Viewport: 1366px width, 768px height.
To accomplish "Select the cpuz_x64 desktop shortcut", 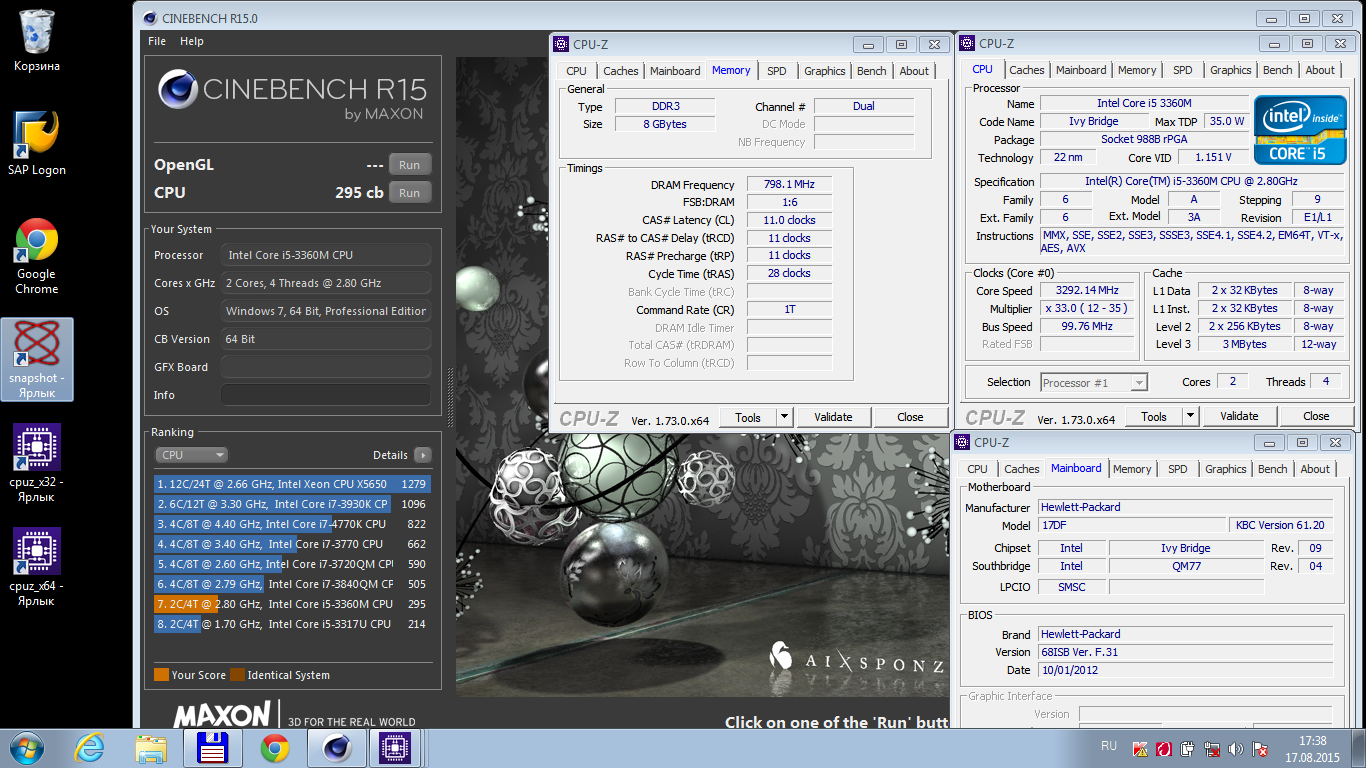I will pos(37,566).
